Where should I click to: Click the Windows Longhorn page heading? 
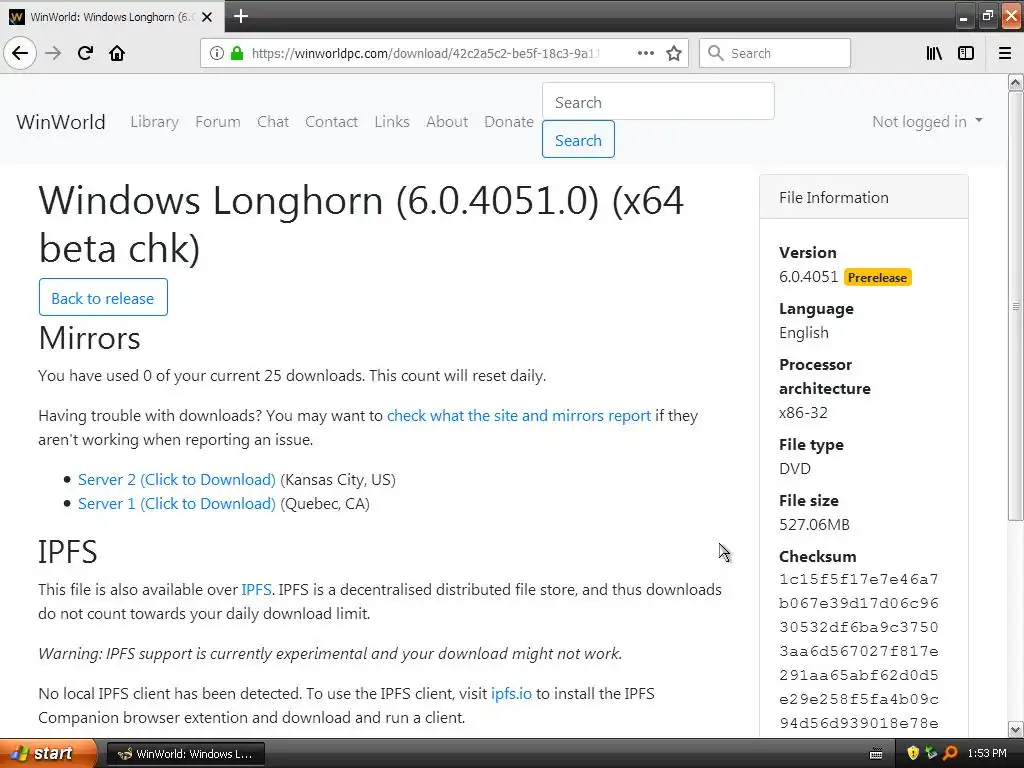tap(361, 224)
